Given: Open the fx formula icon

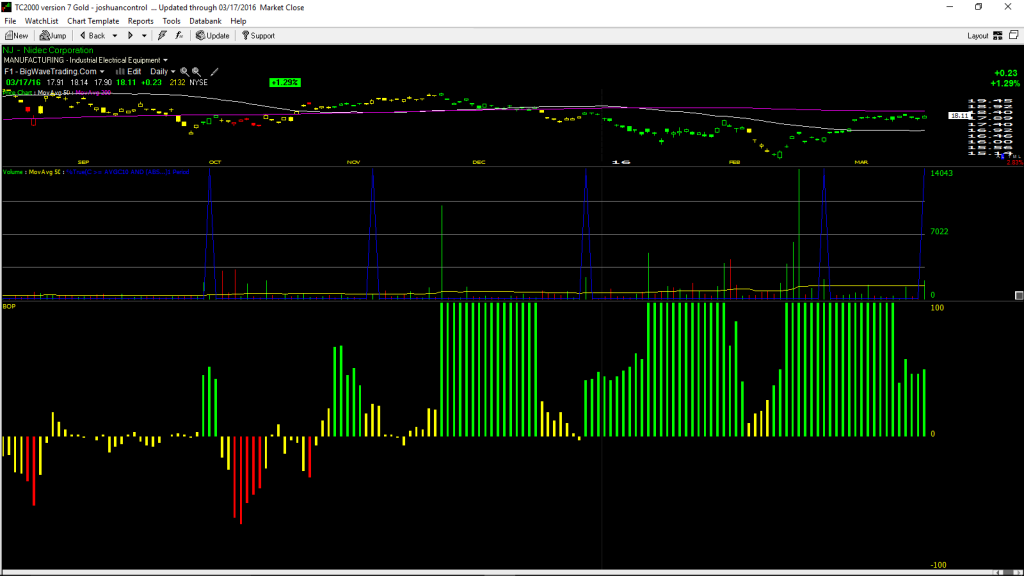Looking at the screenshot, I should click(179, 36).
